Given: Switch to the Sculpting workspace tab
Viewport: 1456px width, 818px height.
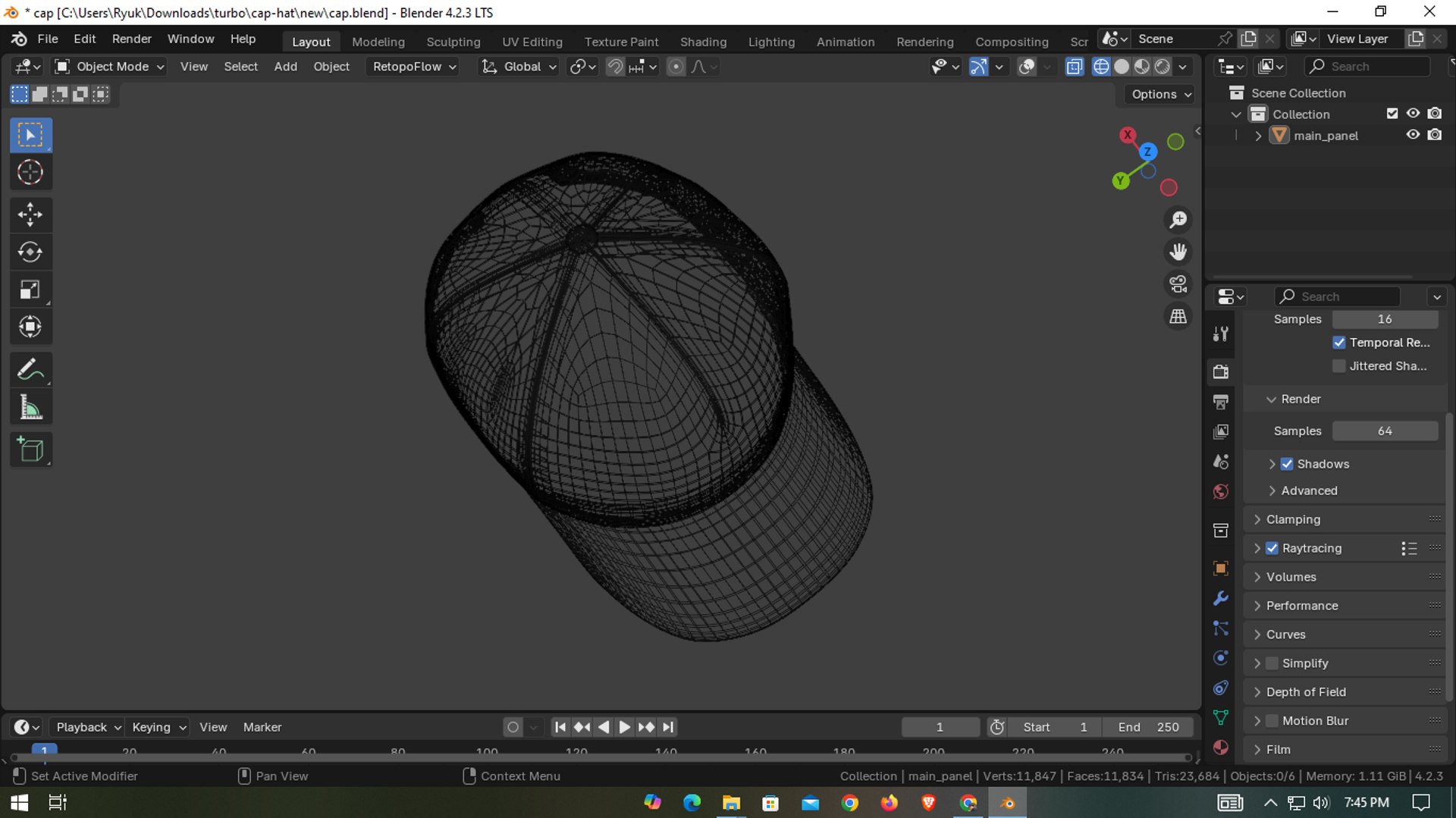Looking at the screenshot, I should click(453, 42).
